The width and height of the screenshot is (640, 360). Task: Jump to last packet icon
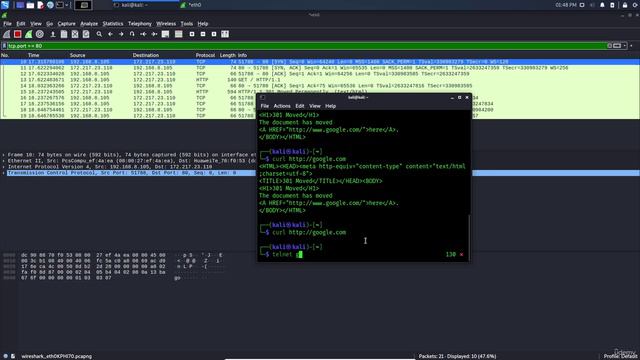tap(154, 34)
